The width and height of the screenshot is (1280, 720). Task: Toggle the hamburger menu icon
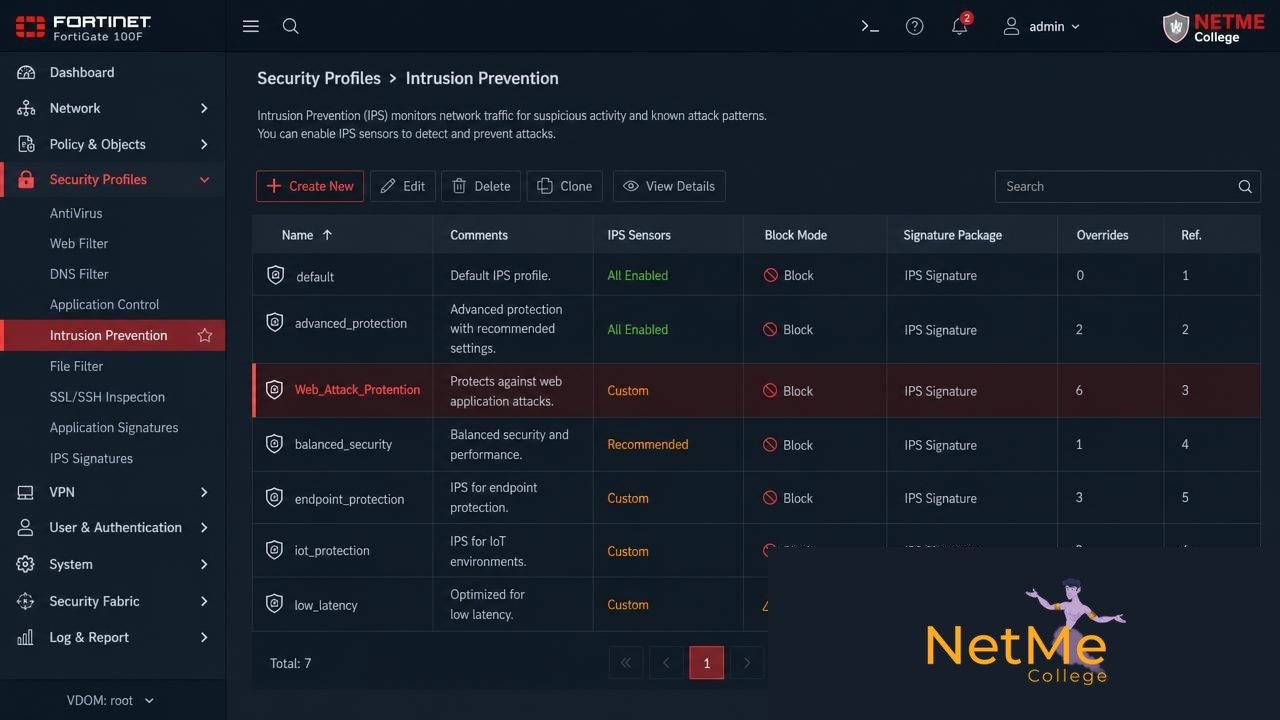[251, 26]
